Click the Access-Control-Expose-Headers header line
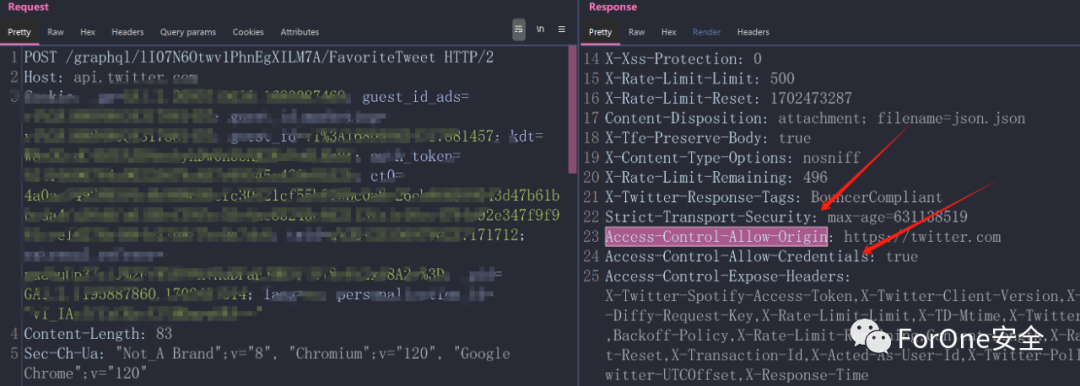 (728, 276)
